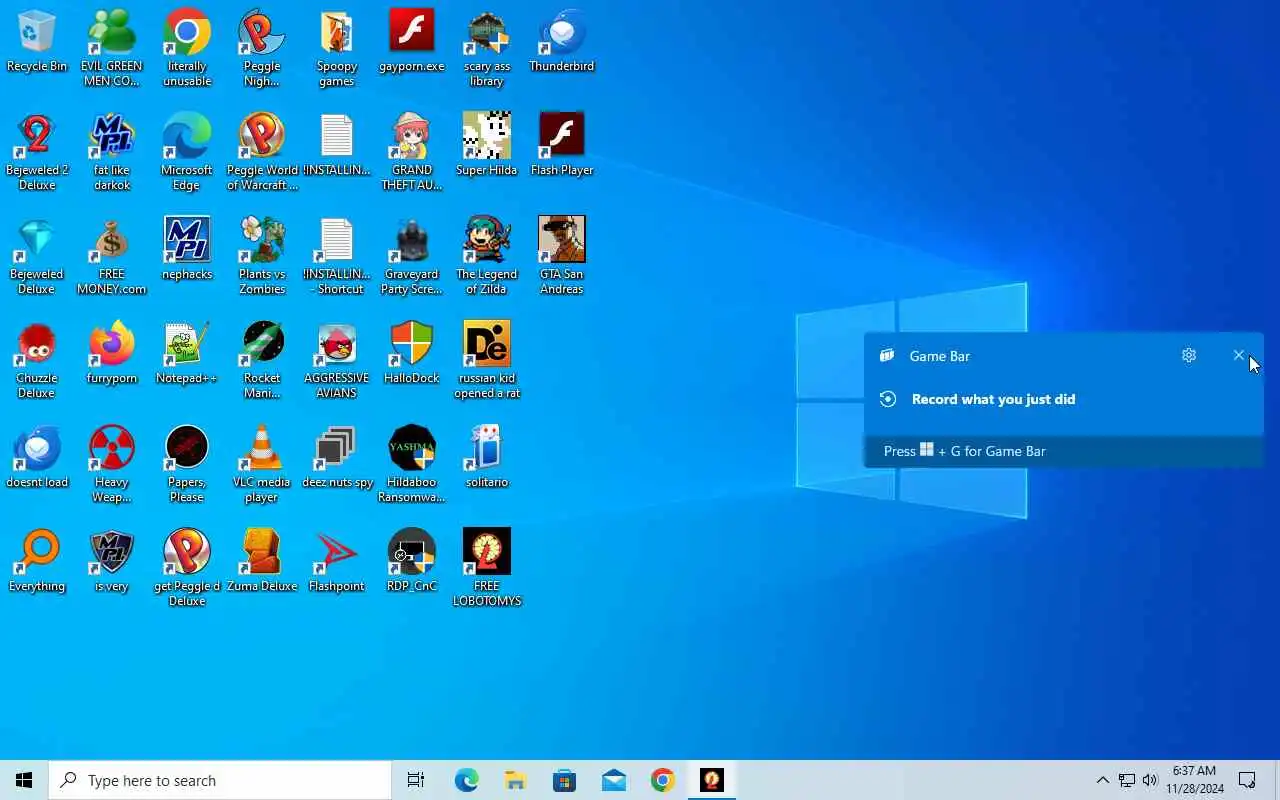The width and height of the screenshot is (1280, 800).
Task: Select the GRAND THEFT AU... shortcut
Action: (412, 153)
